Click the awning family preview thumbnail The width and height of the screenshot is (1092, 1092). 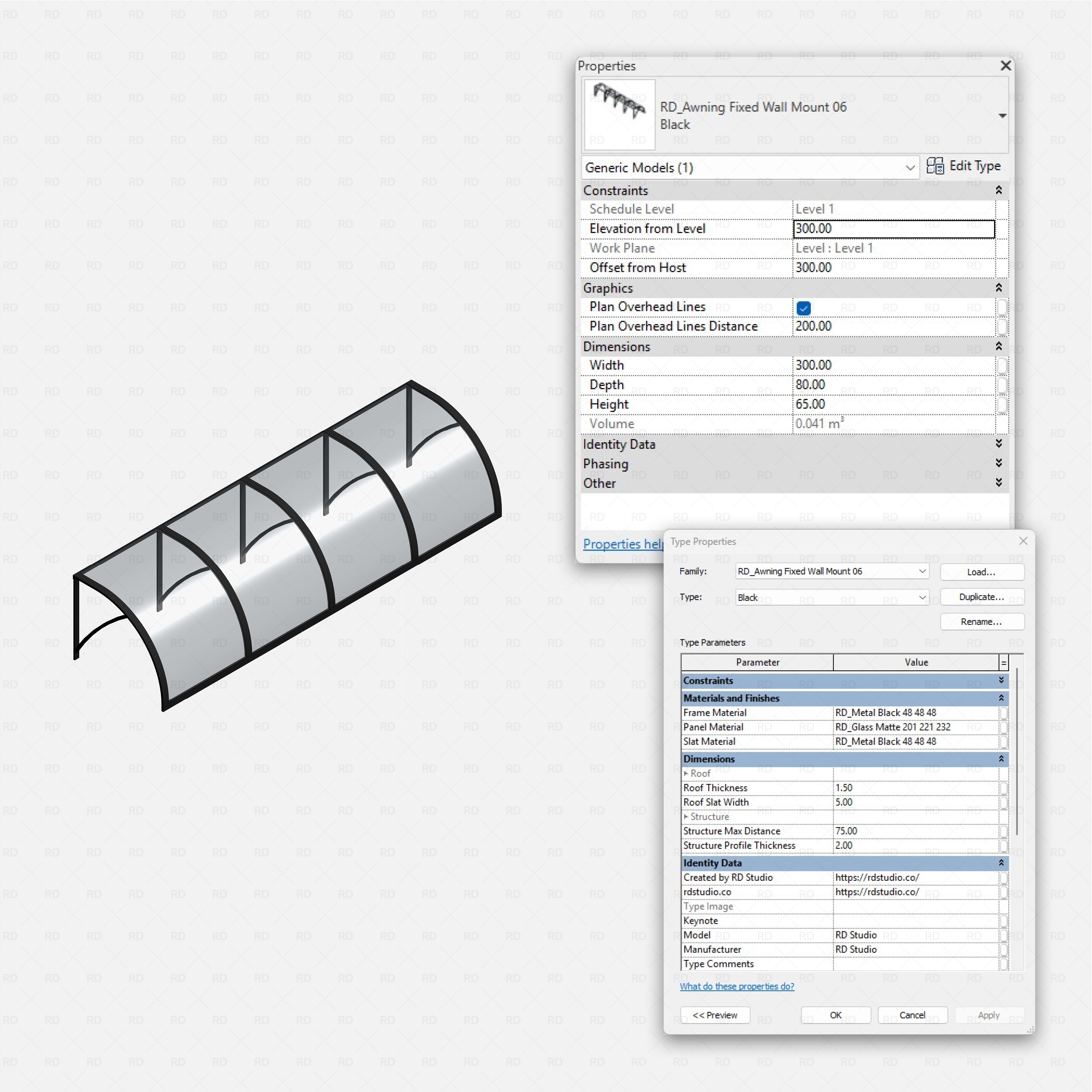tap(619, 115)
